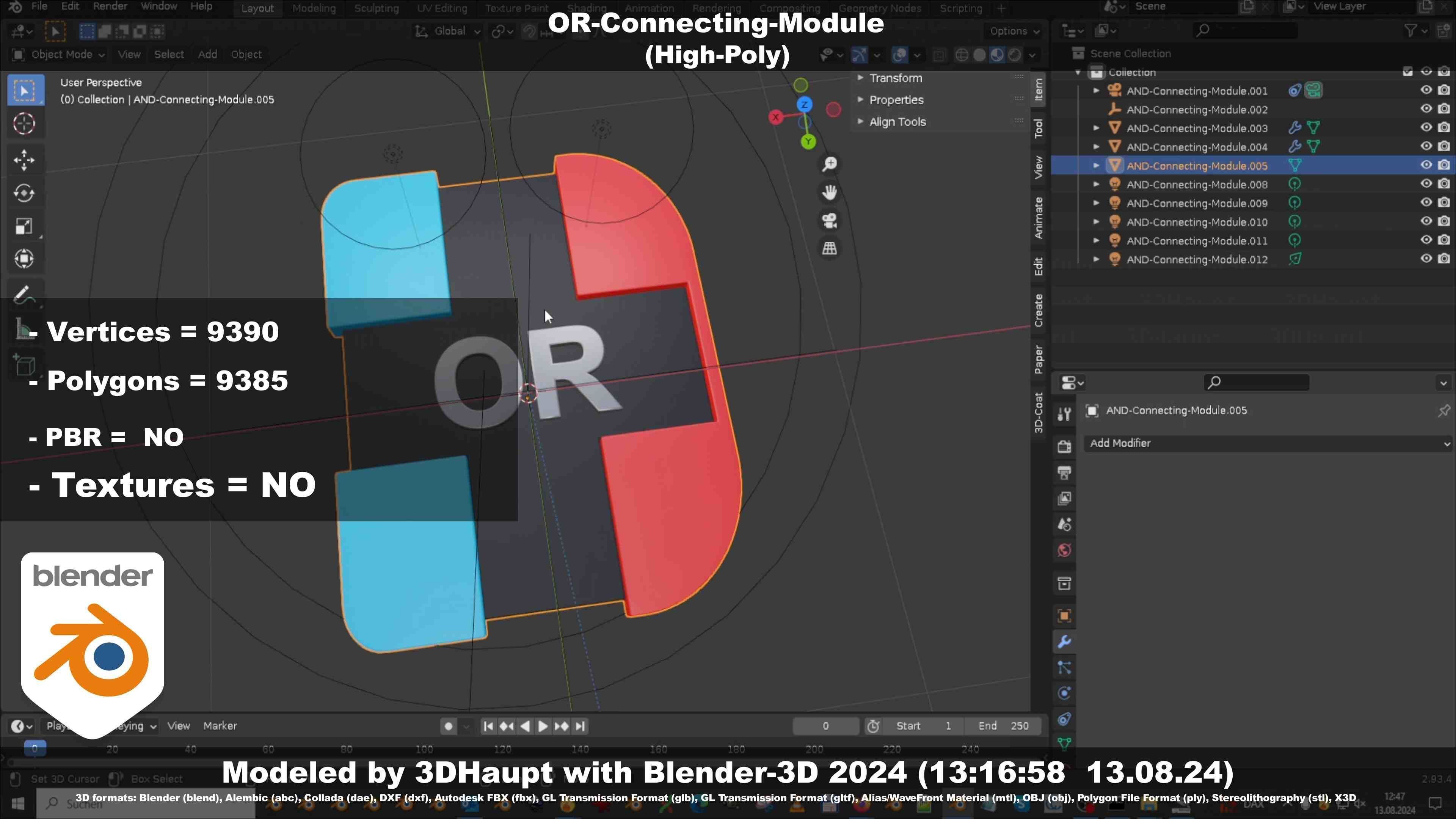Toggle auto keying record button

pos(448,726)
